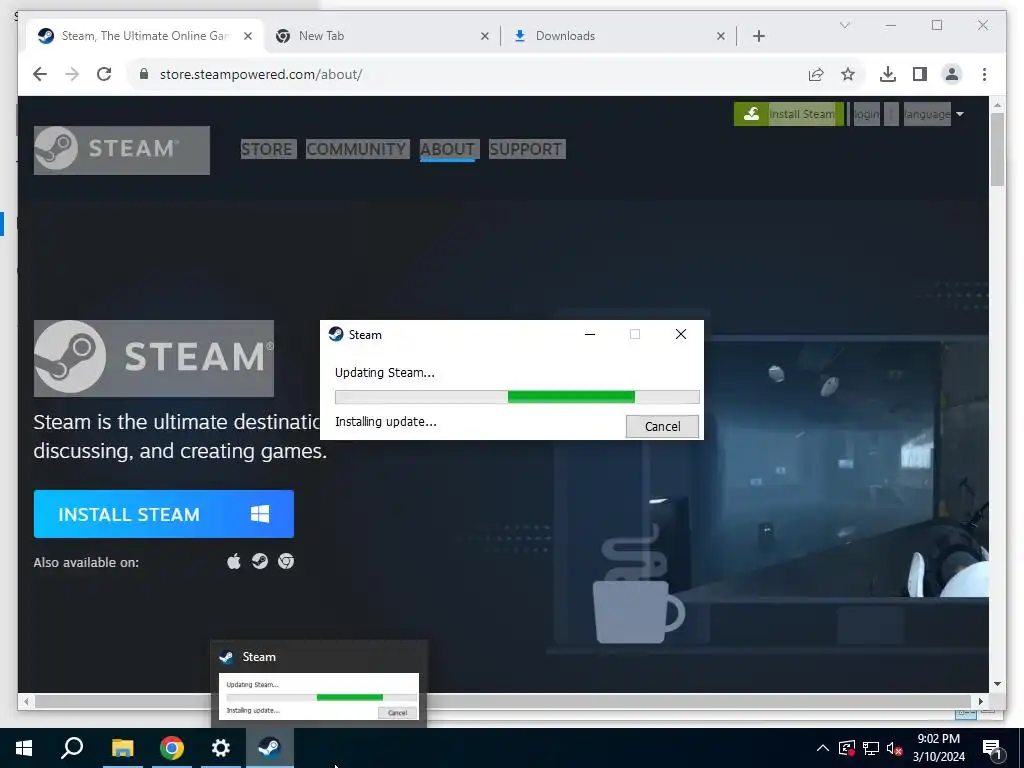The width and height of the screenshot is (1024, 768).
Task: Click the Chrome back arrow
Action: [x=40, y=74]
